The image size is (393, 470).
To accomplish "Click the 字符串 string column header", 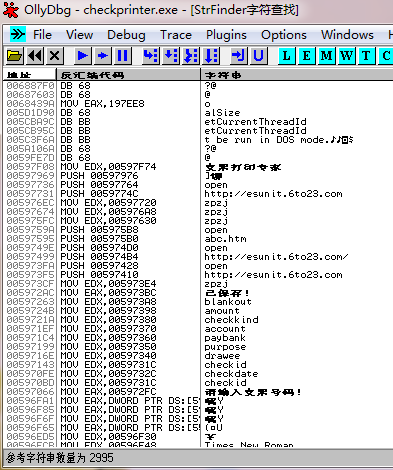I will click(297, 75).
